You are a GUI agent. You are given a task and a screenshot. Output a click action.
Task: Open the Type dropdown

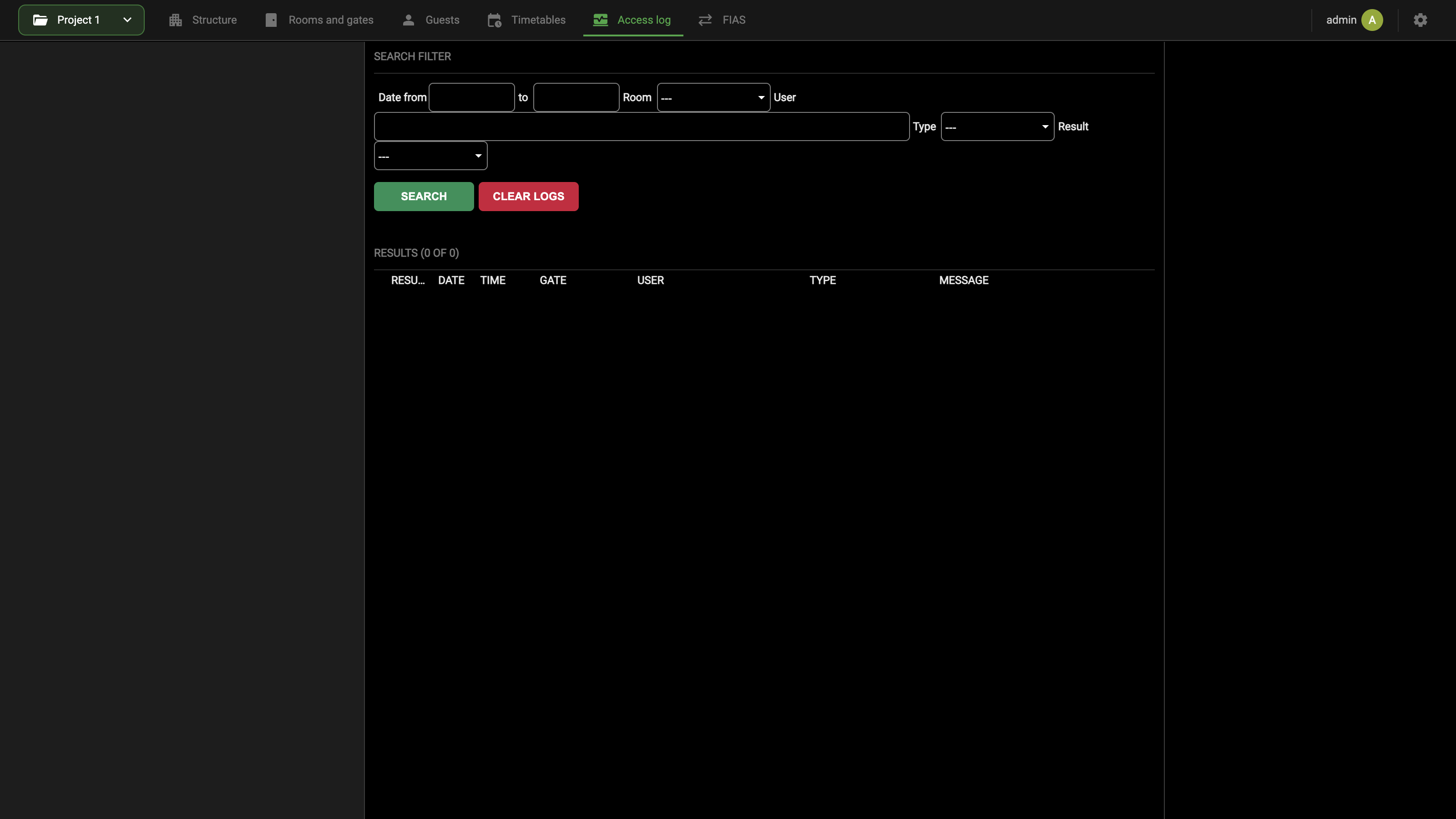(997, 126)
